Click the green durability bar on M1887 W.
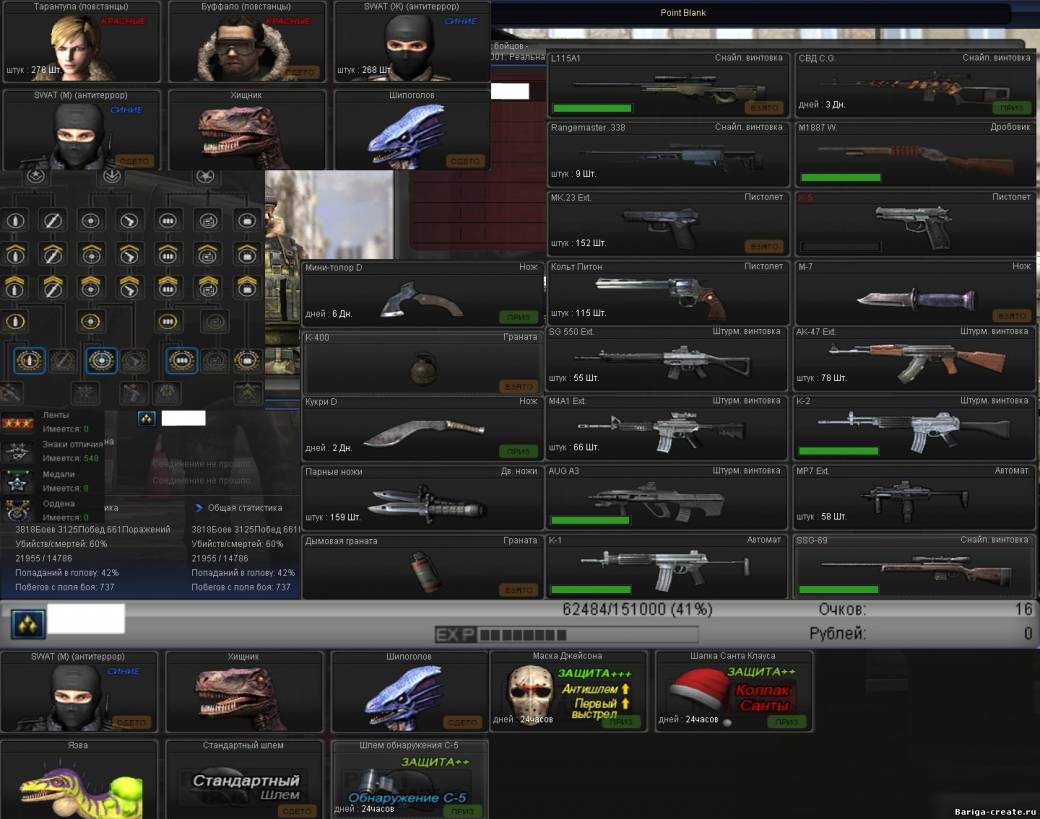The height and width of the screenshot is (819, 1040). coord(840,178)
